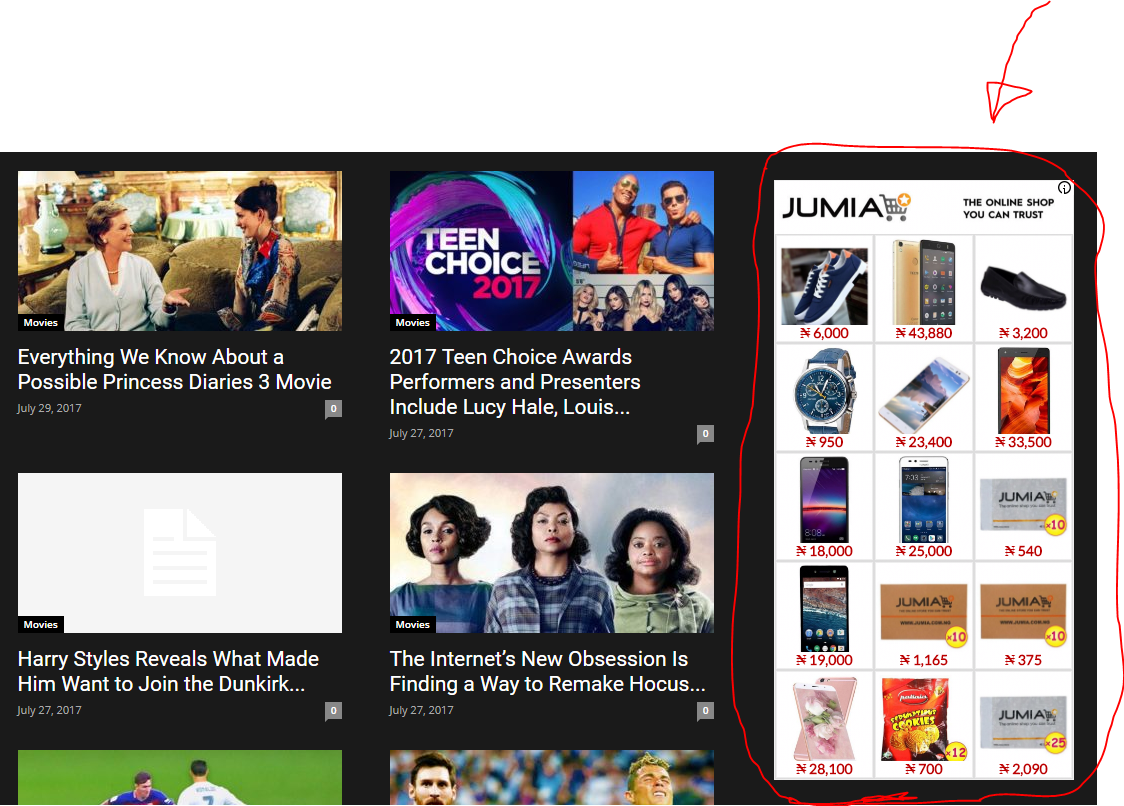Select the rose gold phone priced ₦28,100
This screenshot has width=1124, height=806.
click(x=823, y=717)
